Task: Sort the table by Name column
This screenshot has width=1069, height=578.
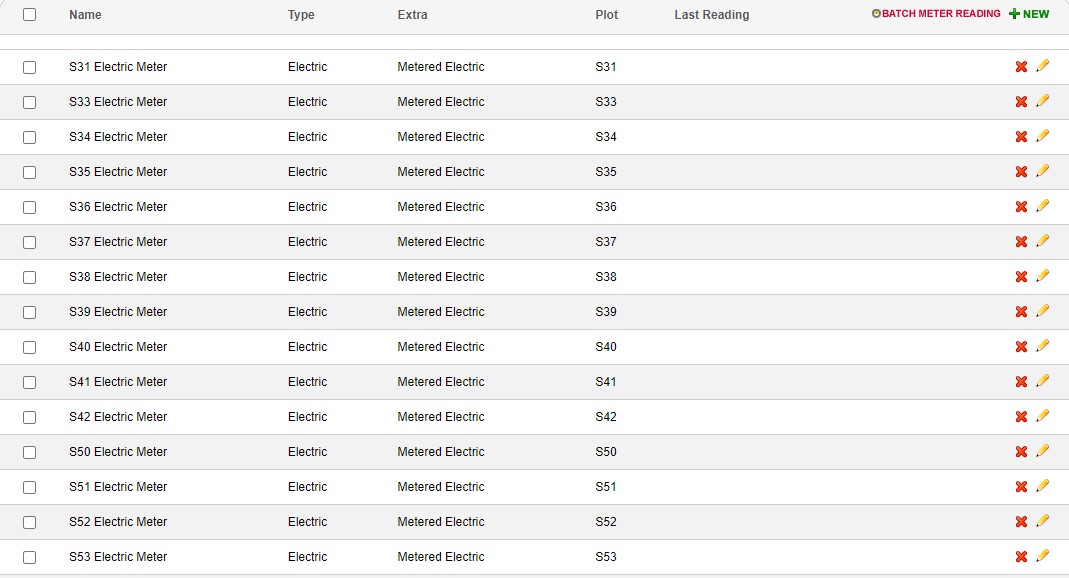Action: pyautogui.click(x=85, y=15)
